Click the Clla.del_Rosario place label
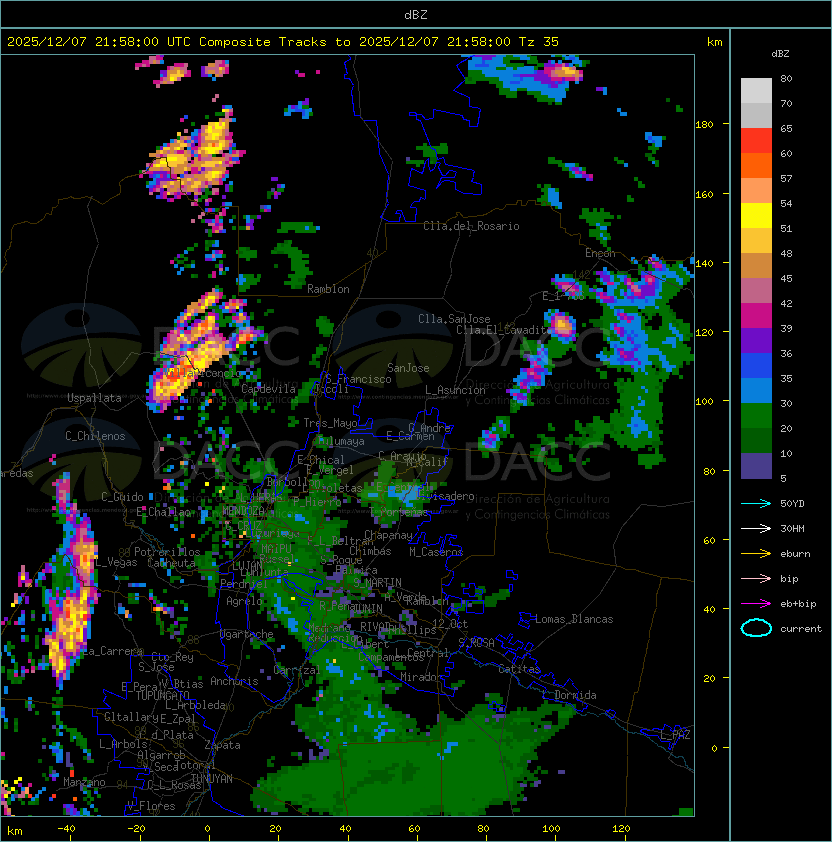832x842 pixels. click(471, 226)
